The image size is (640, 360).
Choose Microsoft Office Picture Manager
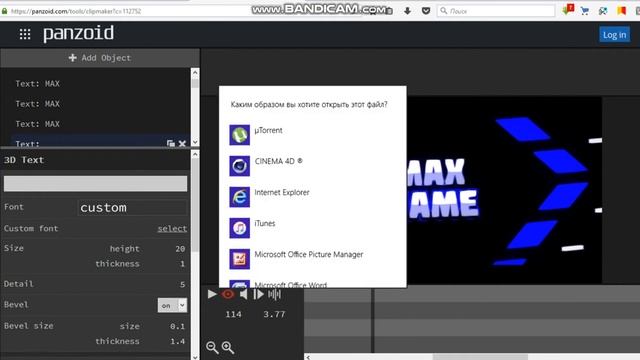click(313, 259)
